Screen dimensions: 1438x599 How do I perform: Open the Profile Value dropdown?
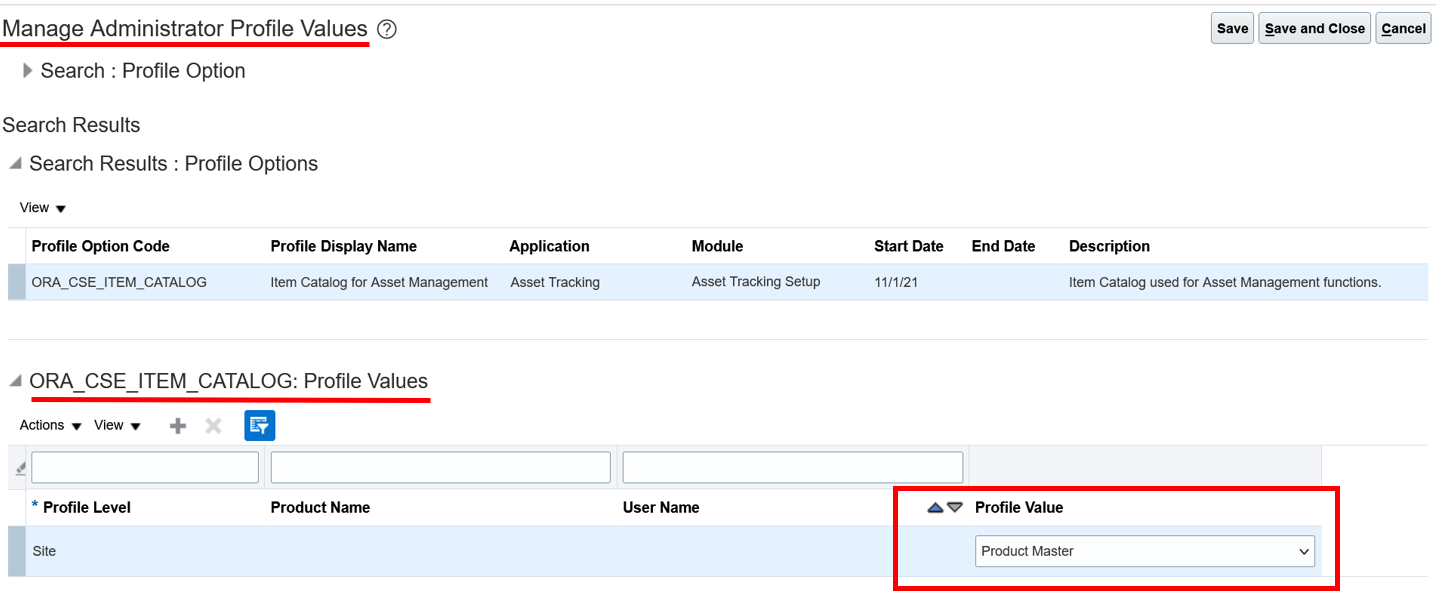click(x=1145, y=551)
